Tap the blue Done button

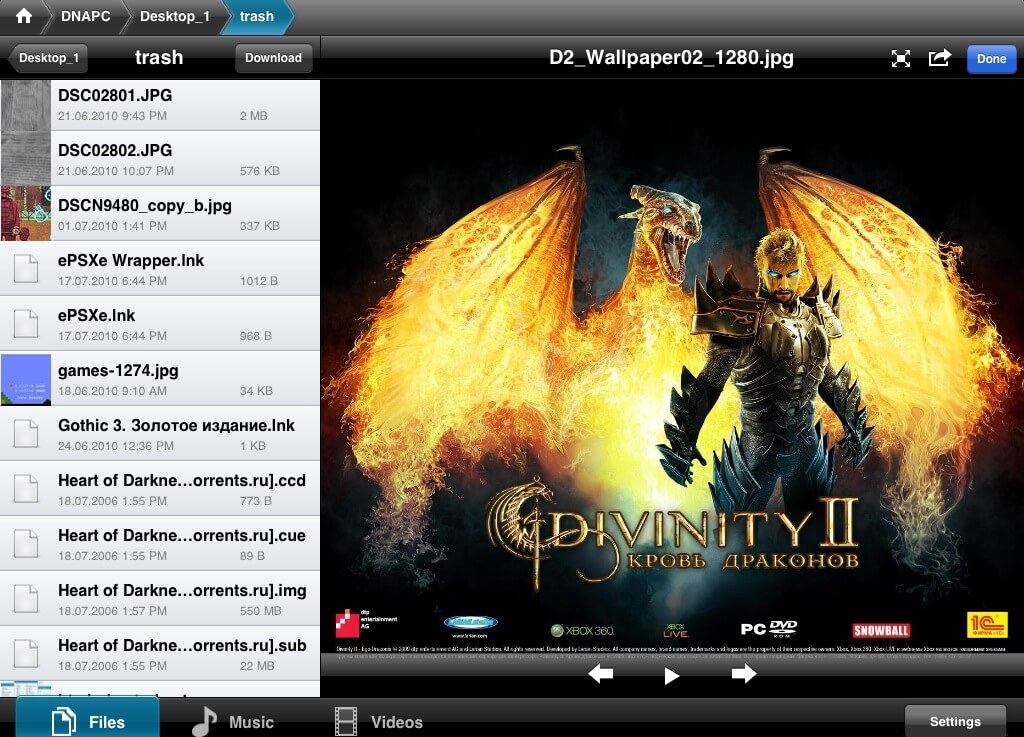click(991, 59)
